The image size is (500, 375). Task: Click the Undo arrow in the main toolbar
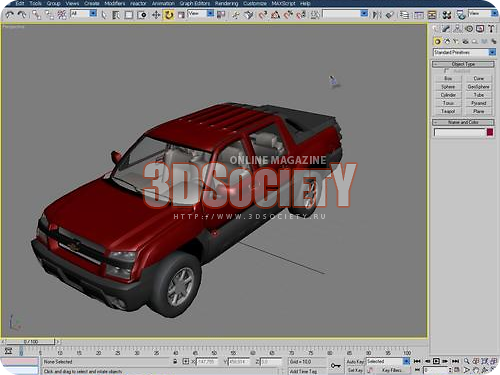coord(10,15)
